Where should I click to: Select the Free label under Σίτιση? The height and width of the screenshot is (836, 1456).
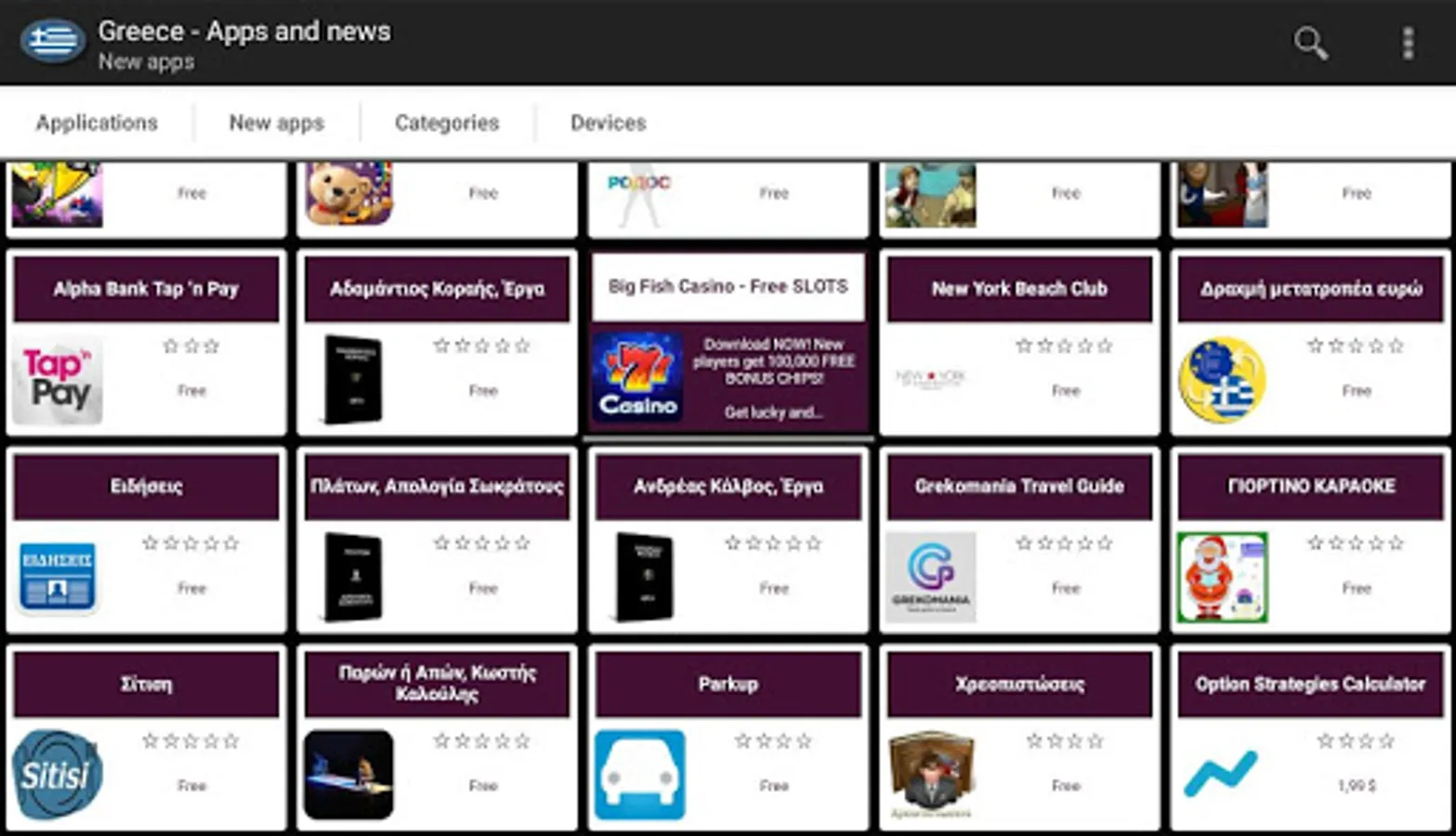pyautogui.click(x=191, y=786)
